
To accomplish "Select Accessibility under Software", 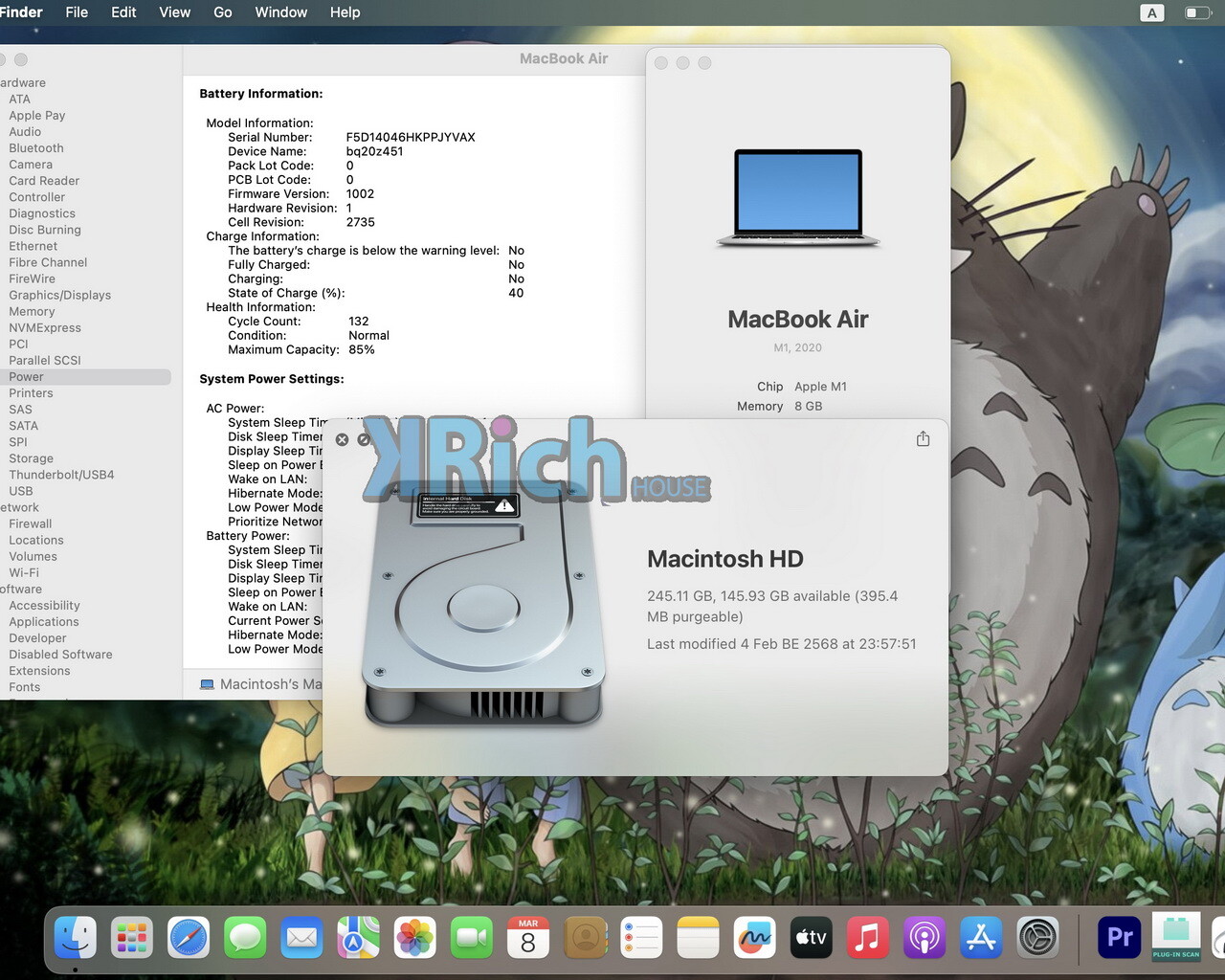I will tap(44, 606).
